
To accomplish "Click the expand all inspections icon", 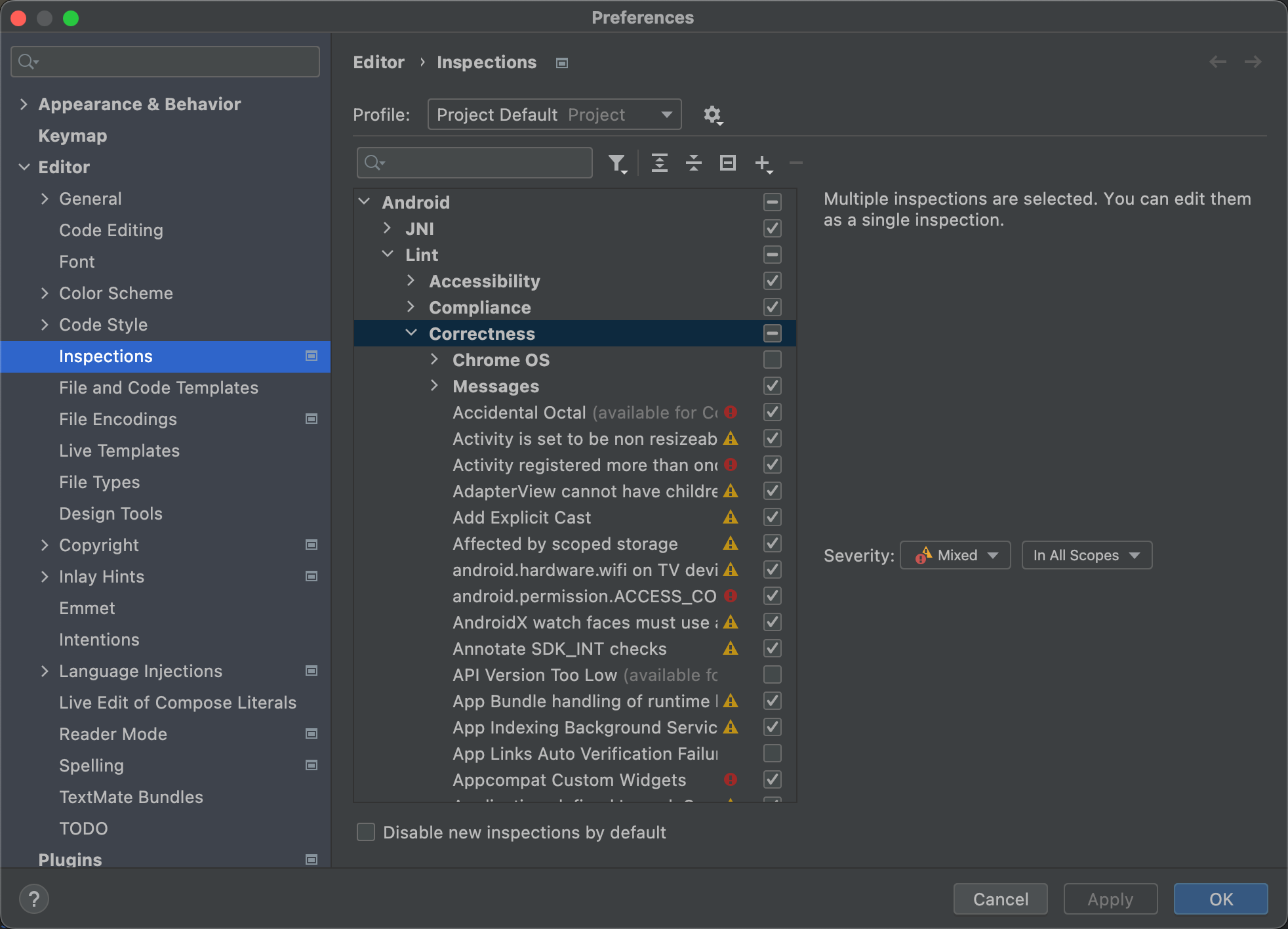I will tap(660, 163).
